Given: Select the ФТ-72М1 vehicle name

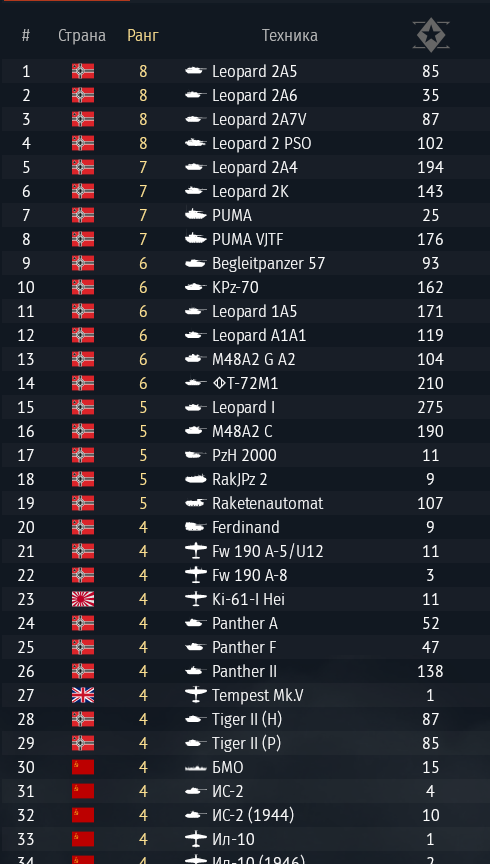Looking at the screenshot, I should pos(245,383).
